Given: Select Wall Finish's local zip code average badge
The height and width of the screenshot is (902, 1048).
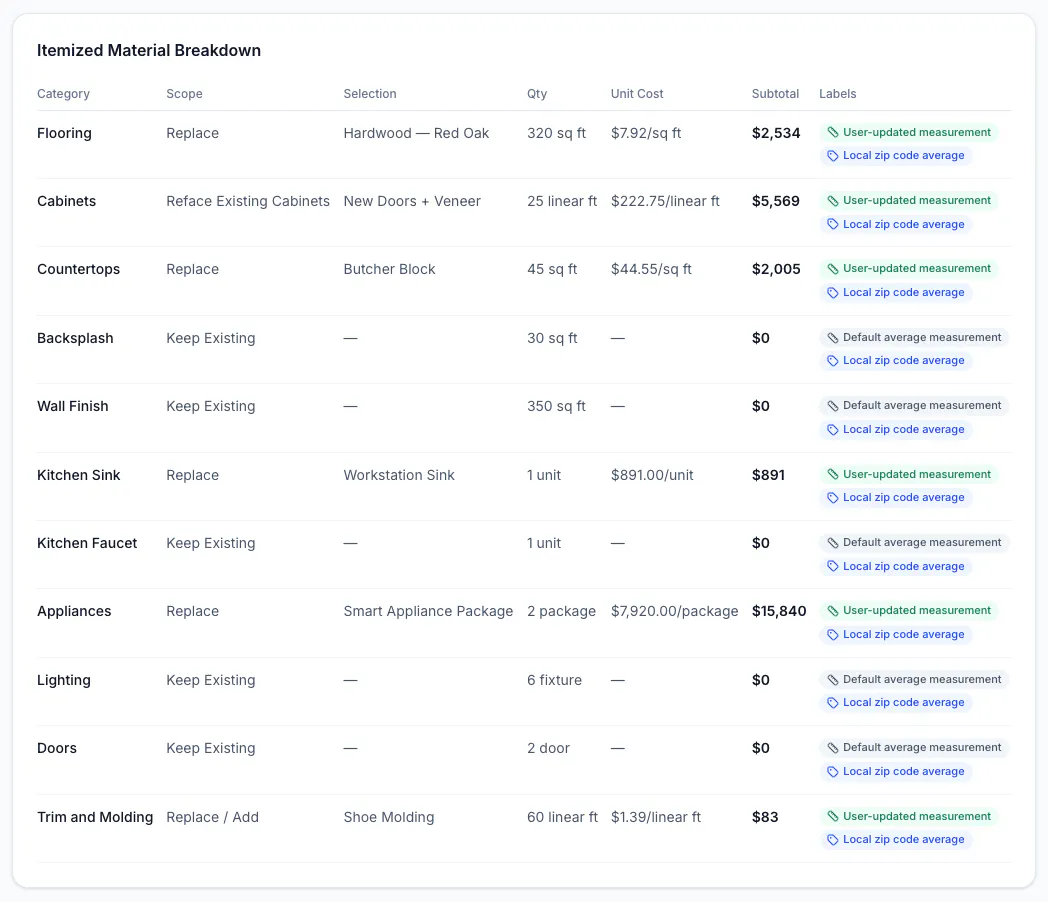Looking at the screenshot, I should coord(896,430).
